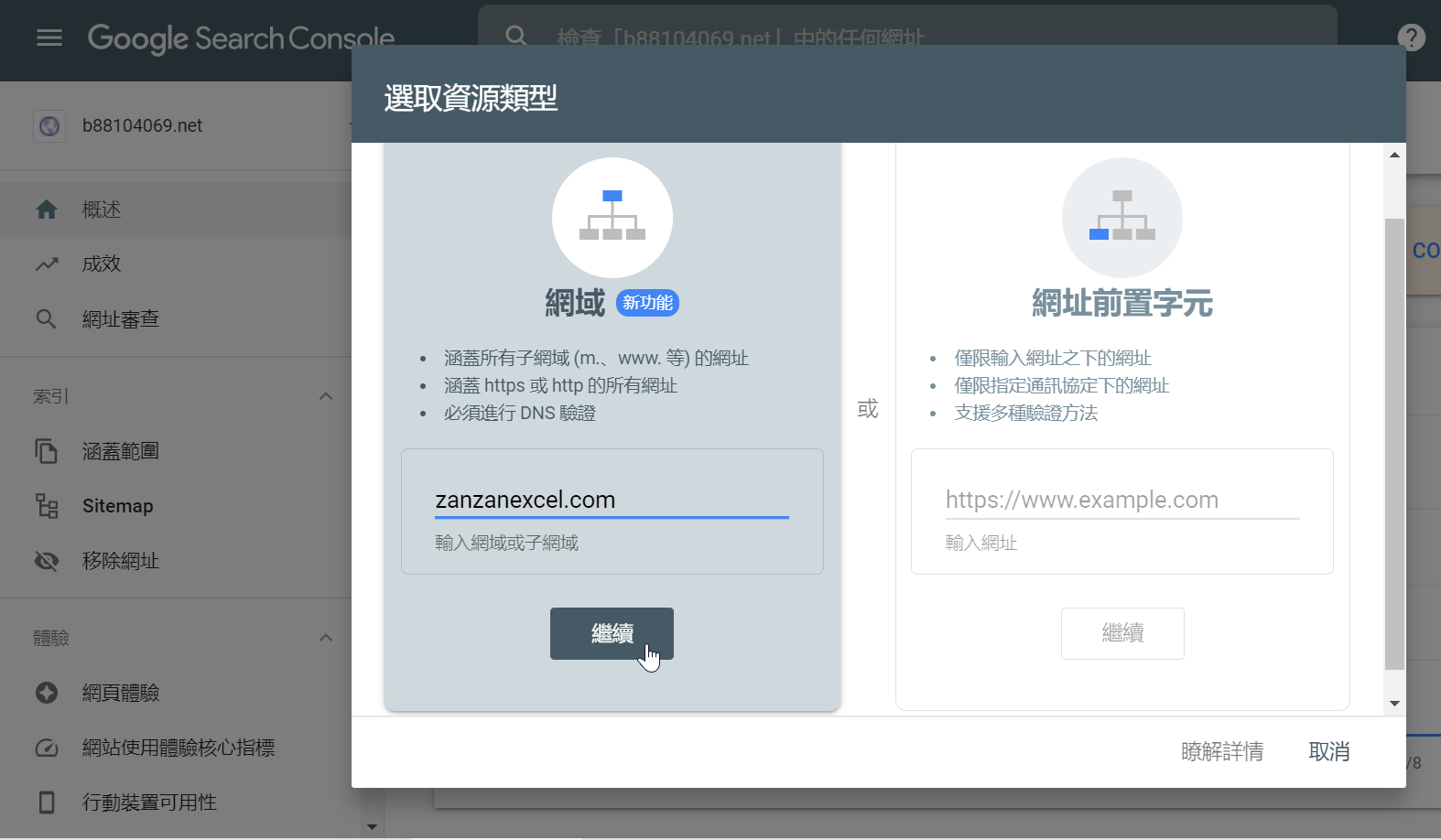Click the 網頁體驗 star badge icon
1441x840 pixels.
click(47, 693)
